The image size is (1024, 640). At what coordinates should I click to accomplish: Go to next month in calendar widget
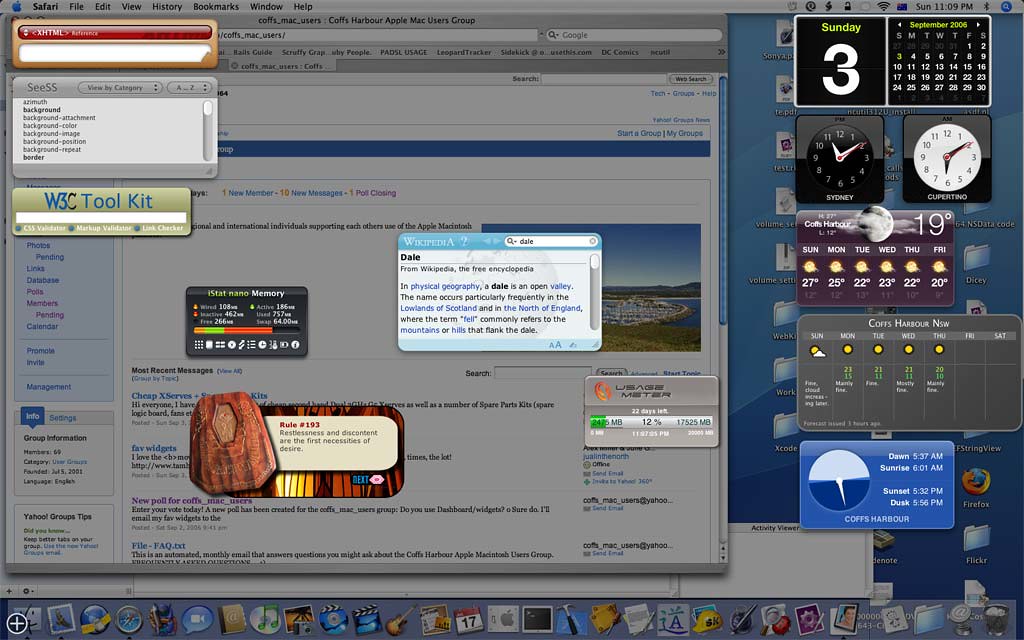click(977, 25)
